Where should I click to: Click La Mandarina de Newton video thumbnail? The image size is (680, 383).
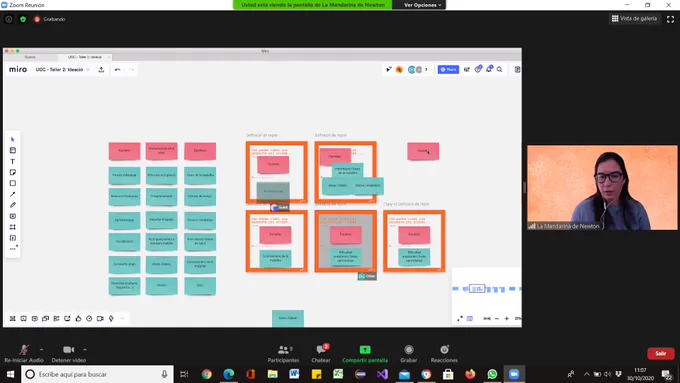[x=602, y=187]
